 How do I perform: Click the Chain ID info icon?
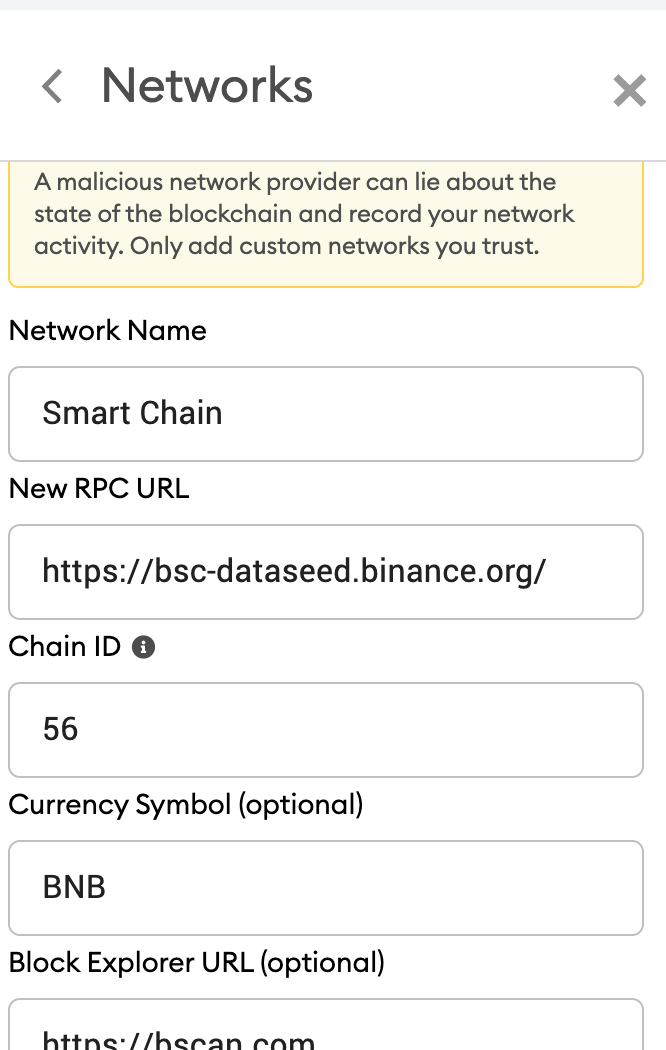pyautogui.click(x=143, y=647)
